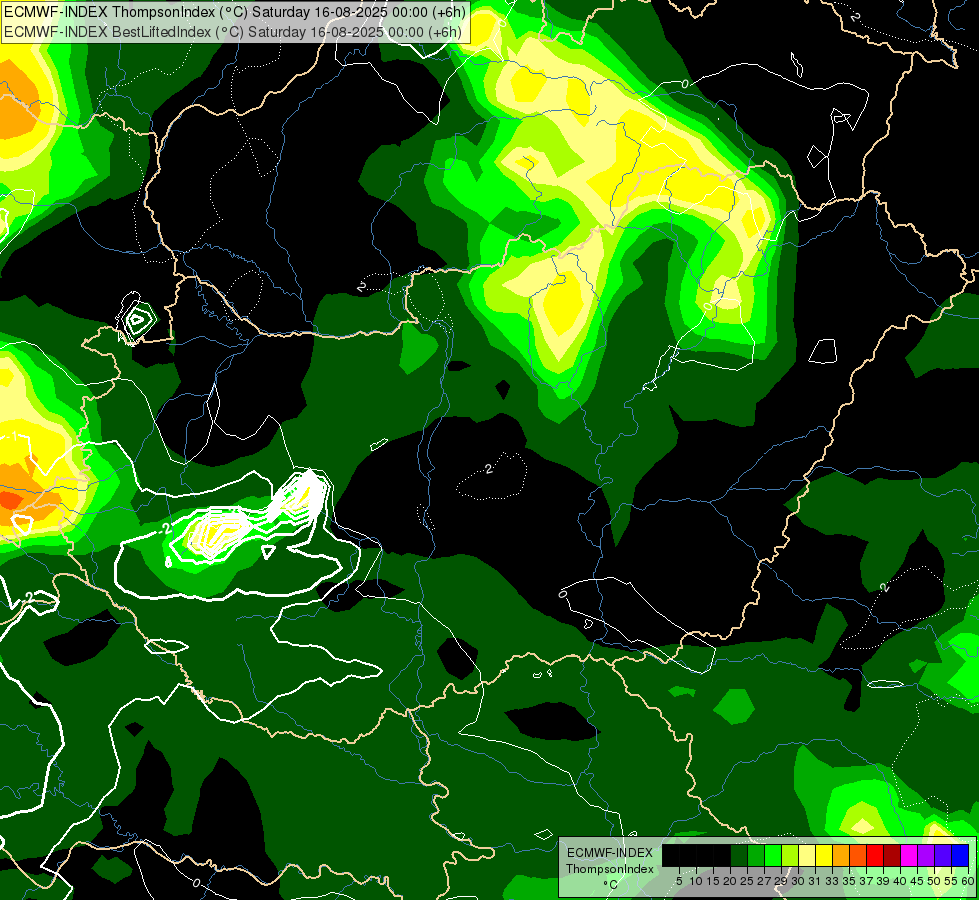The width and height of the screenshot is (979, 900).
Task: Select the medium green 25–27 legend swatch
Action: (x=755, y=855)
